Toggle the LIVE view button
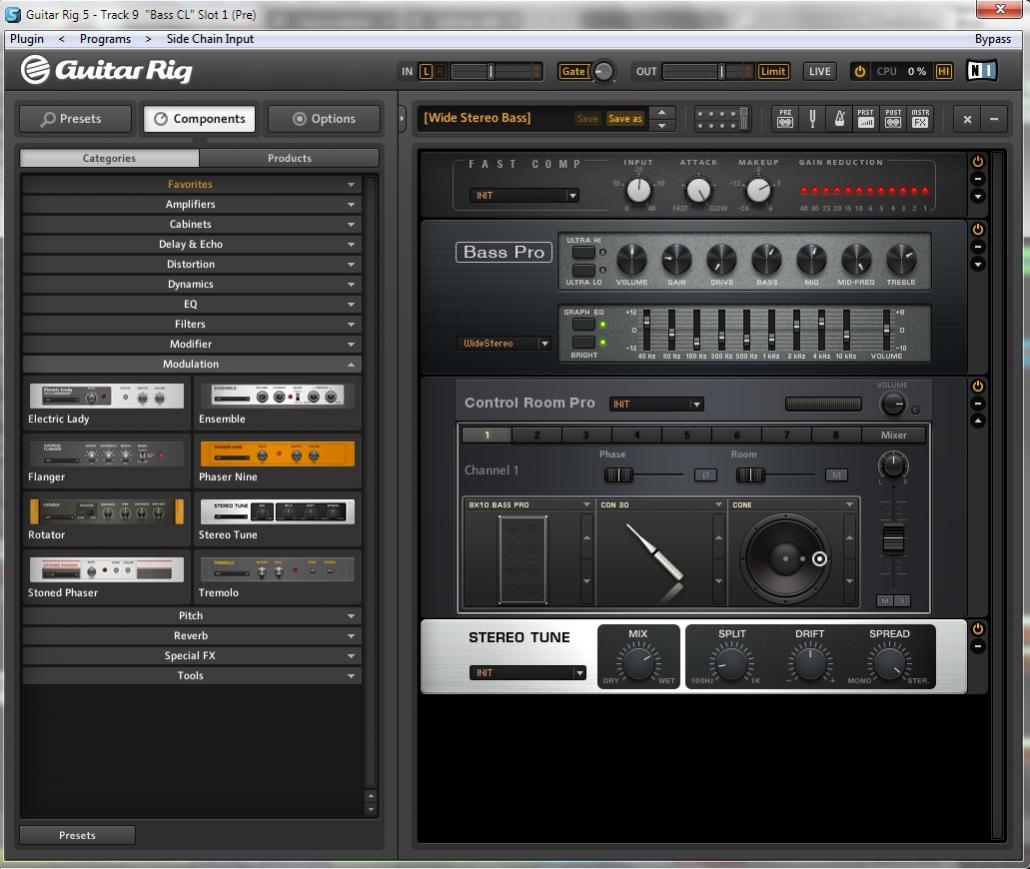 coord(820,72)
